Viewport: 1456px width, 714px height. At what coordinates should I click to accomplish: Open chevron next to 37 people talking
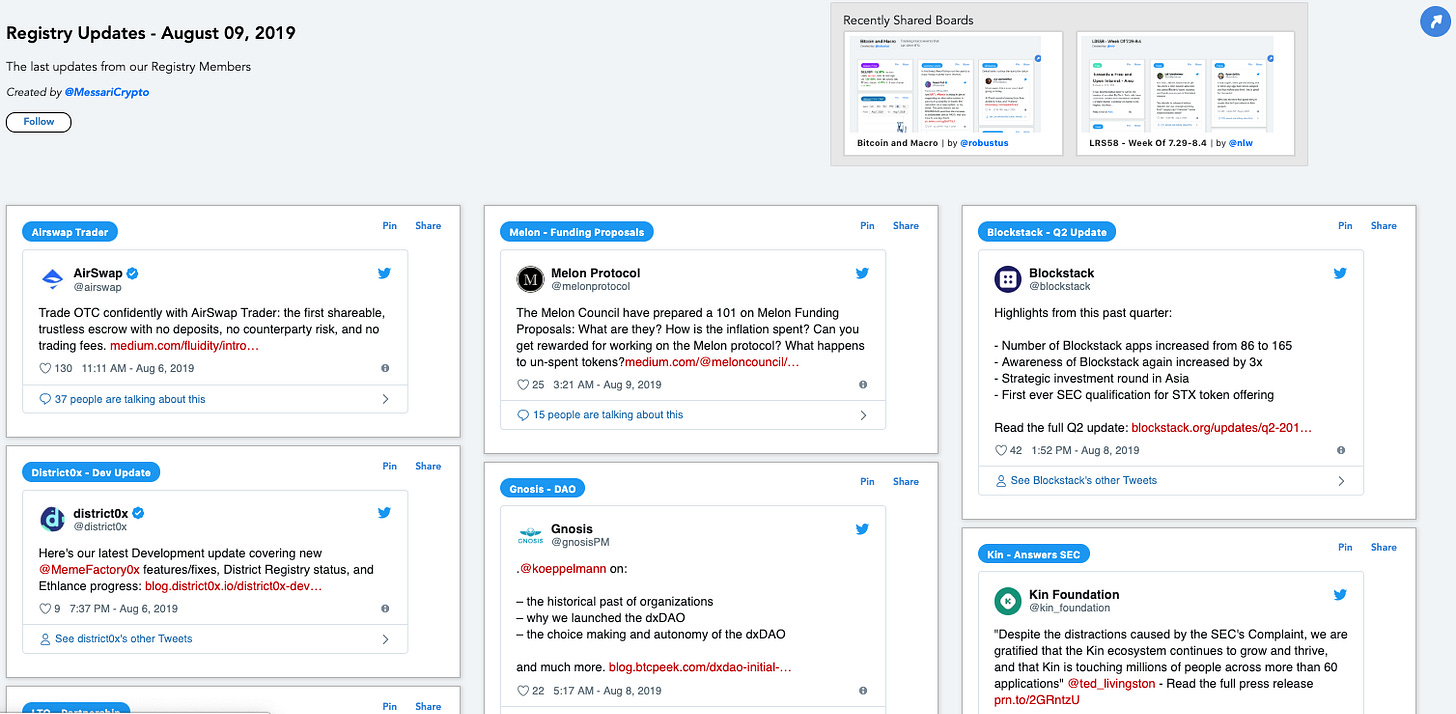[x=386, y=399]
